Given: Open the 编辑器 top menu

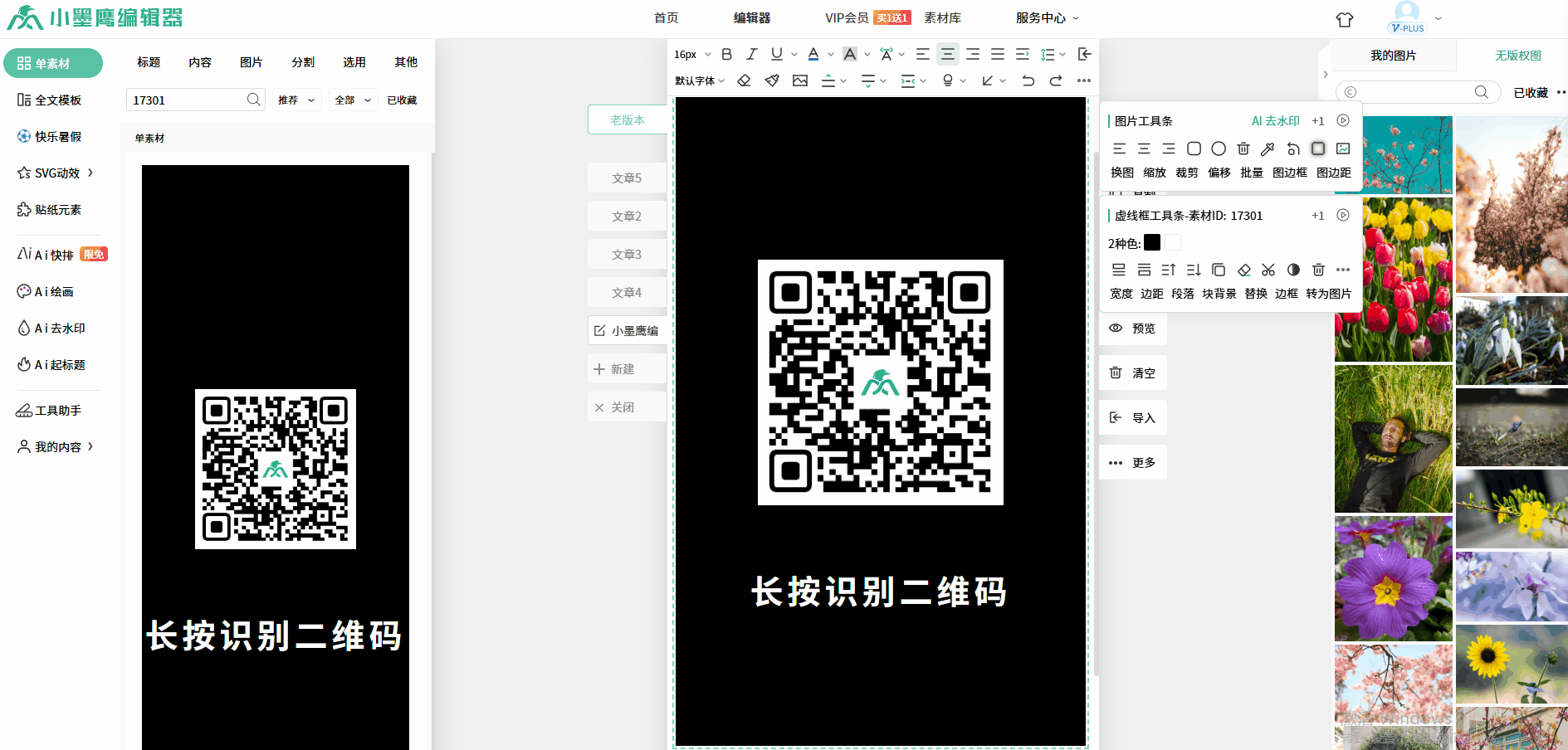Looking at the screenshot, I should pyautogui.click(x=752, y=17).
